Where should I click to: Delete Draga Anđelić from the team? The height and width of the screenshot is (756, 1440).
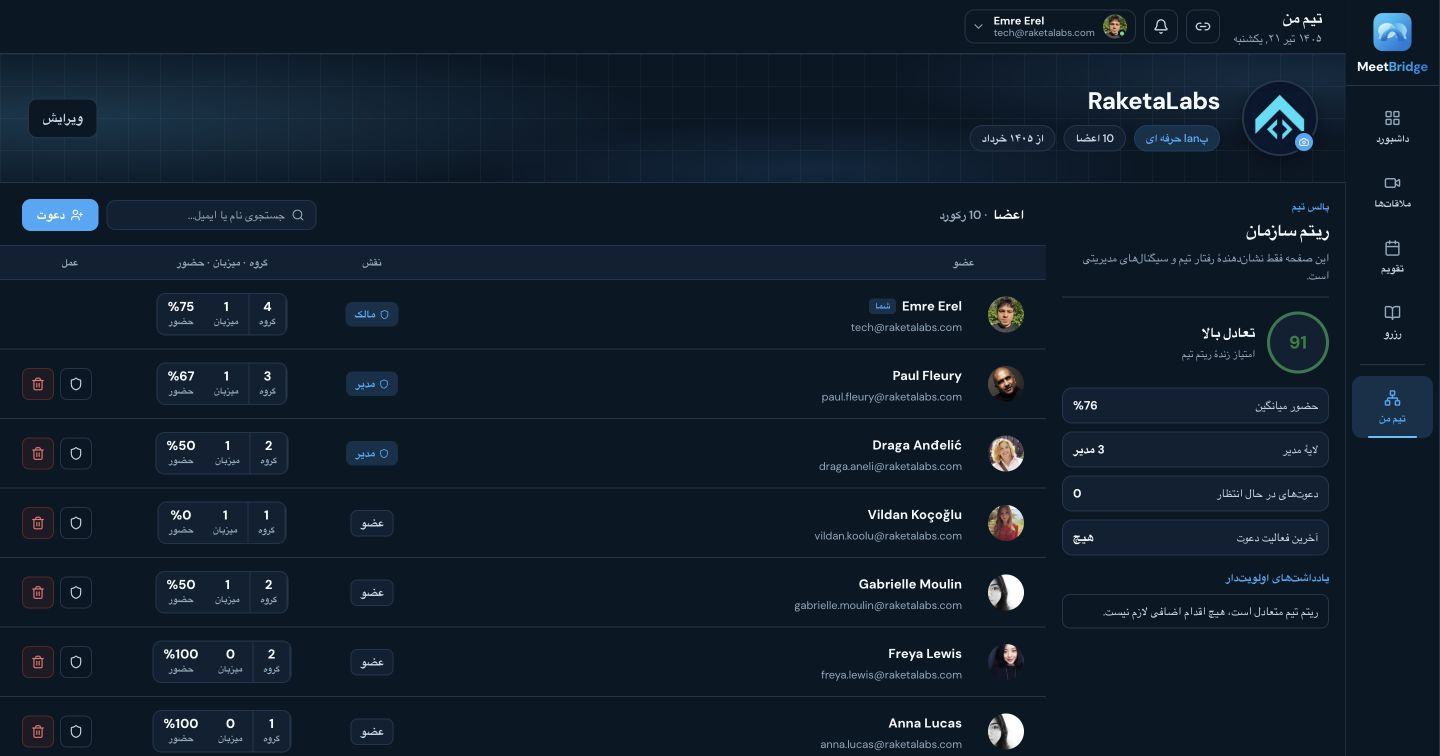pos(38,453)
